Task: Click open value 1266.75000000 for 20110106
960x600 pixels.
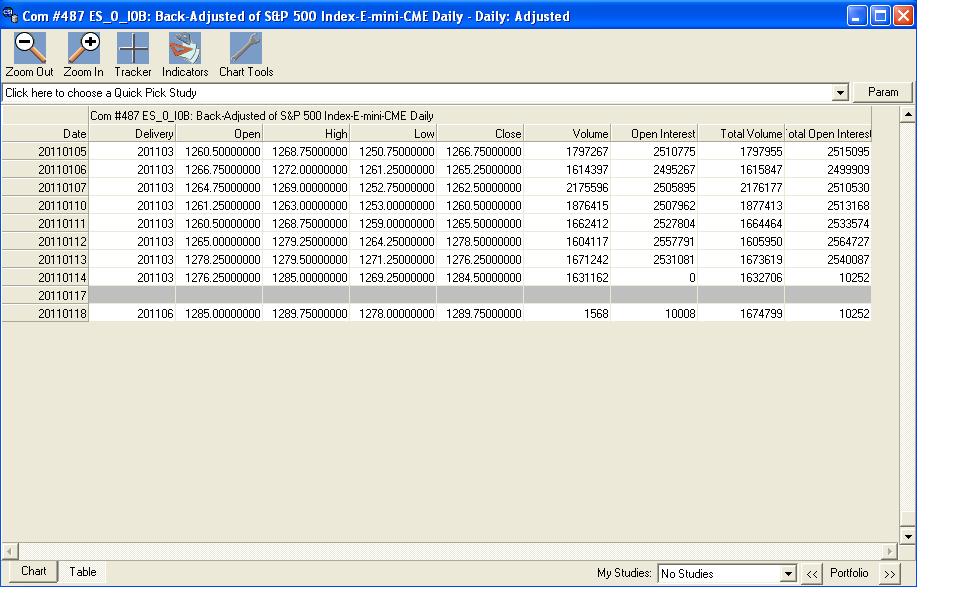Action: (219, 170)
